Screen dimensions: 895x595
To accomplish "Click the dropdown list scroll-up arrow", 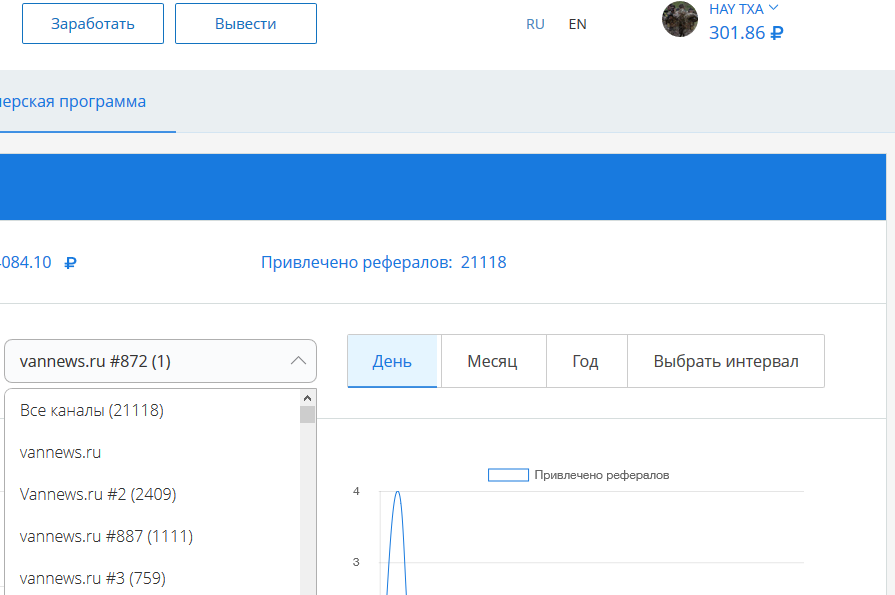I will coord(308,398).
